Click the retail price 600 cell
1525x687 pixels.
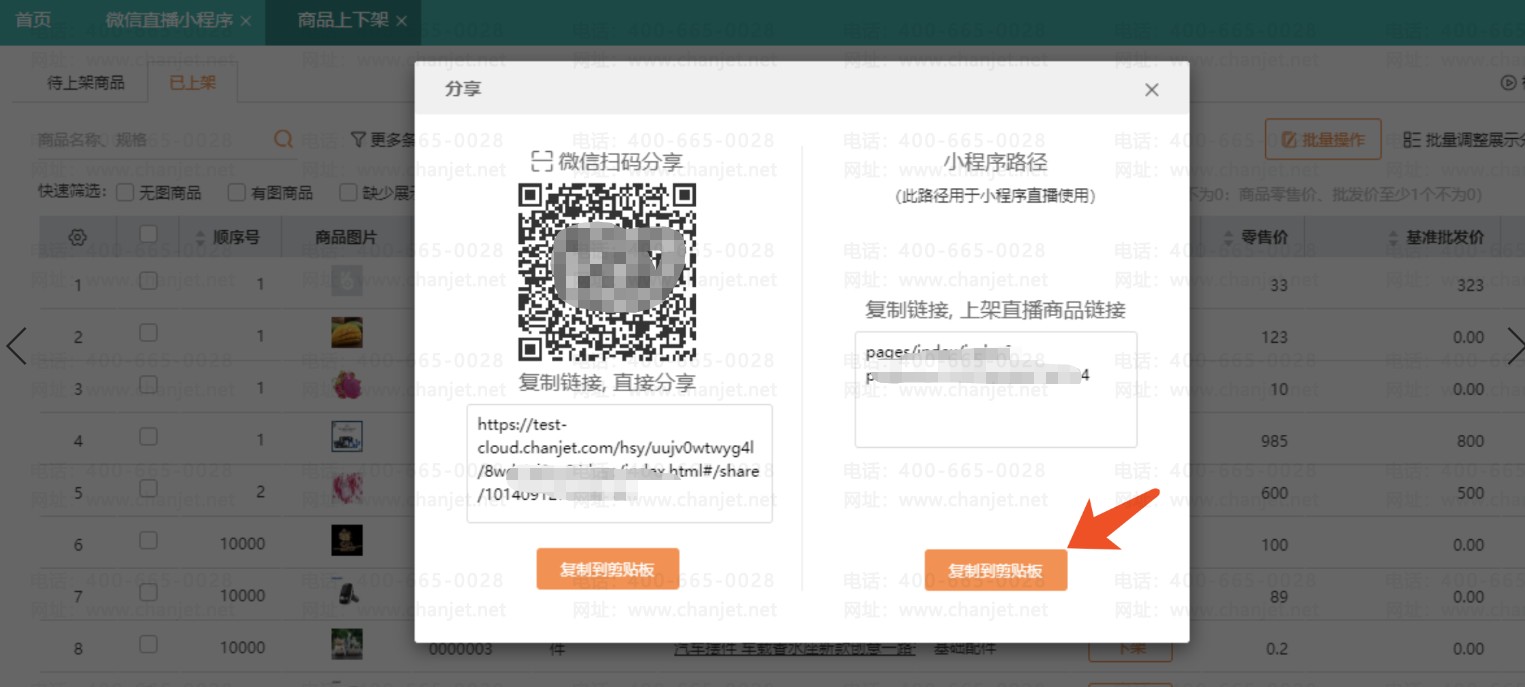pyautogui.click(x=1275, y=493)
